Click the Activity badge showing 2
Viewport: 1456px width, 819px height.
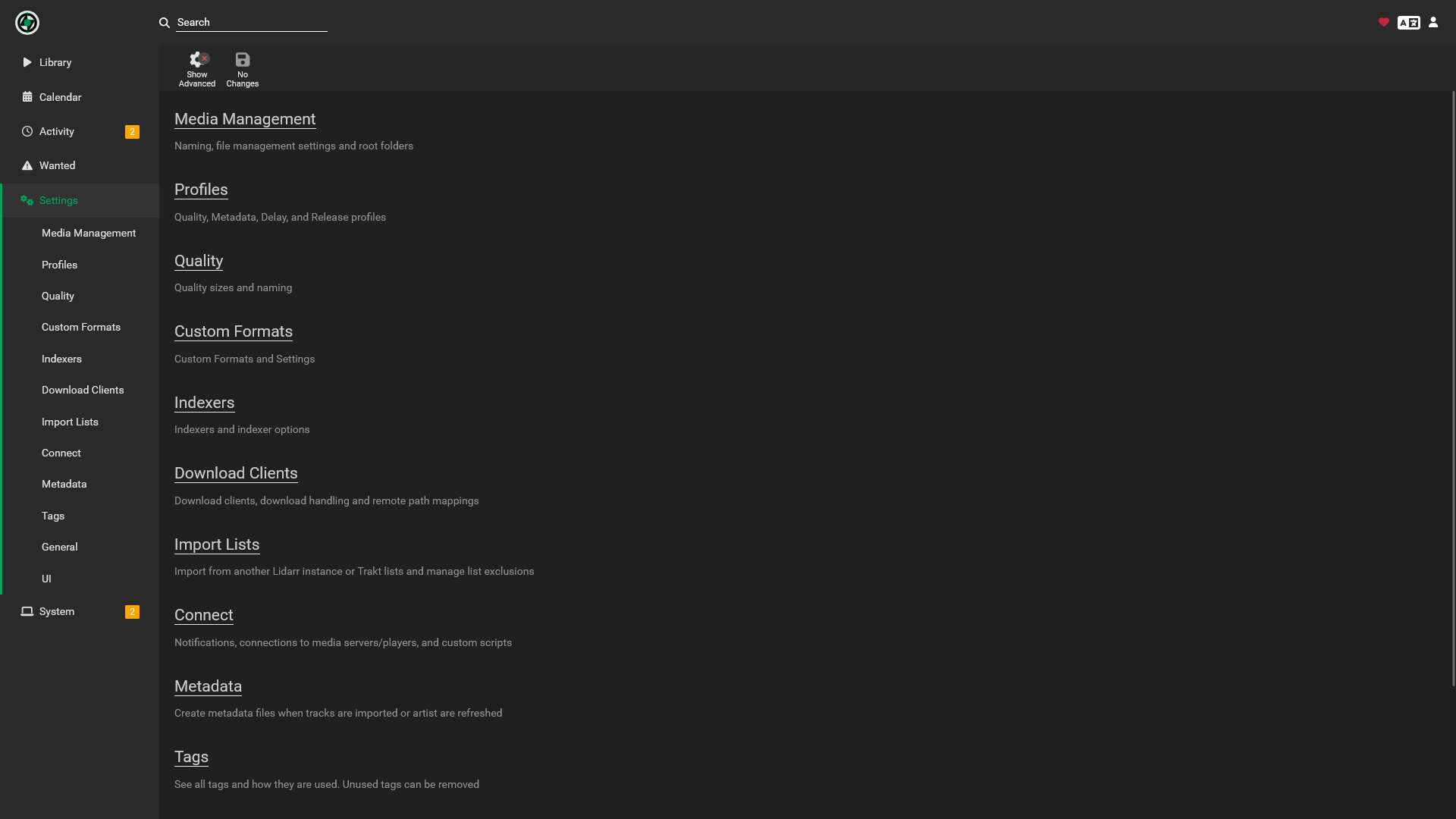132,132
